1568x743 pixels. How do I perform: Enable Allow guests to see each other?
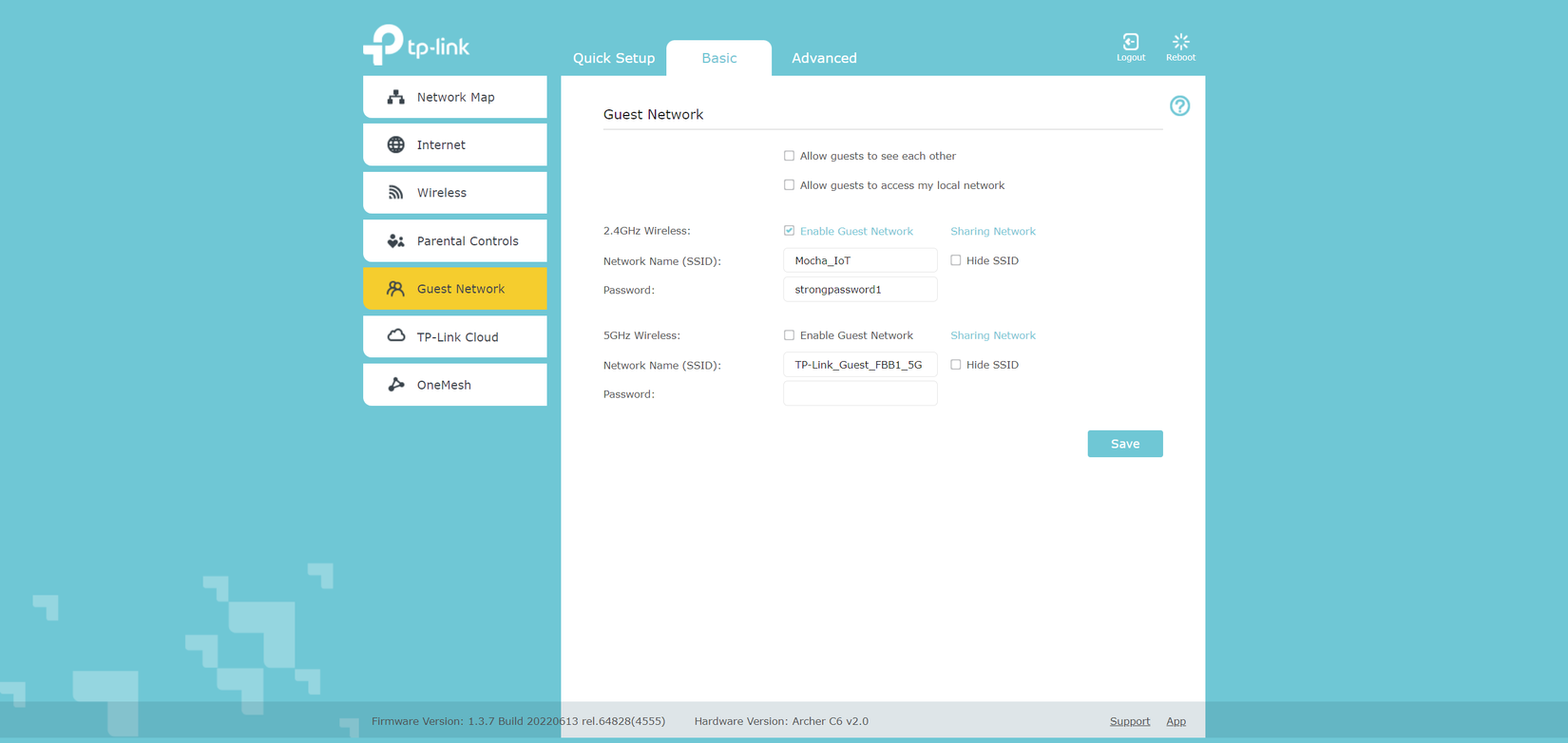(789, 156)
